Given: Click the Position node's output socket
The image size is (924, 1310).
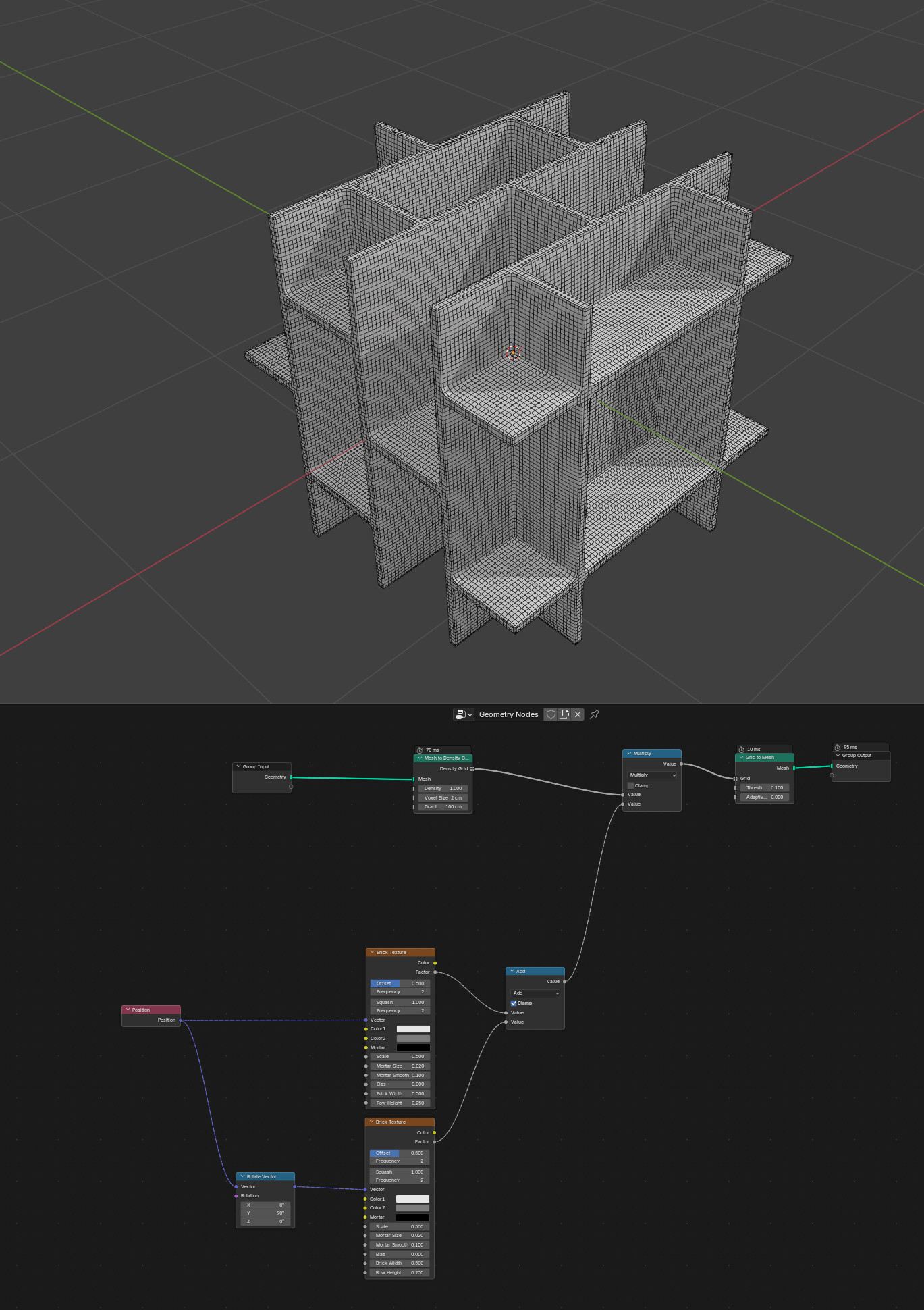Looking at the screenshot, I should coord(180,1020).
